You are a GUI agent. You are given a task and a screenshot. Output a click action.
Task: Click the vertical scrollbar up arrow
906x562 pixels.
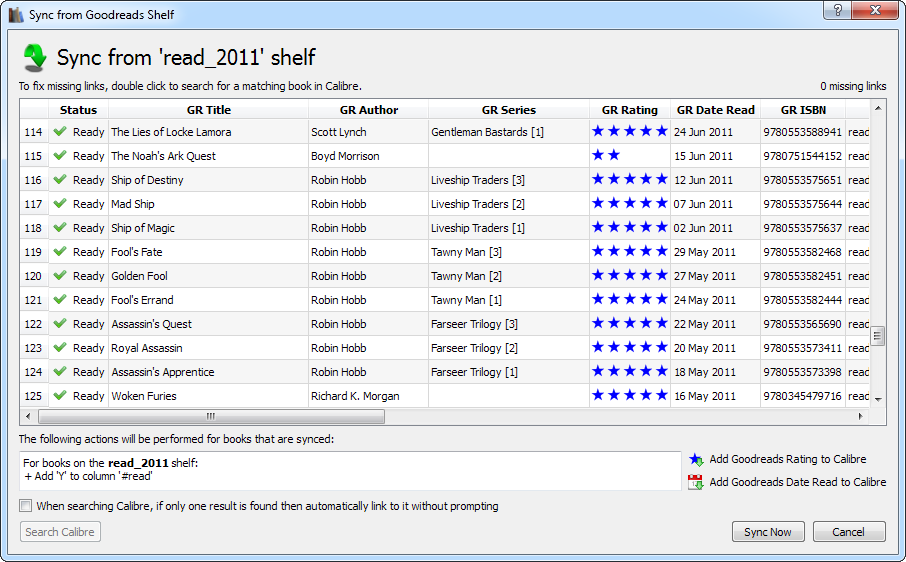pyautogui.click(x=878, y=108)
